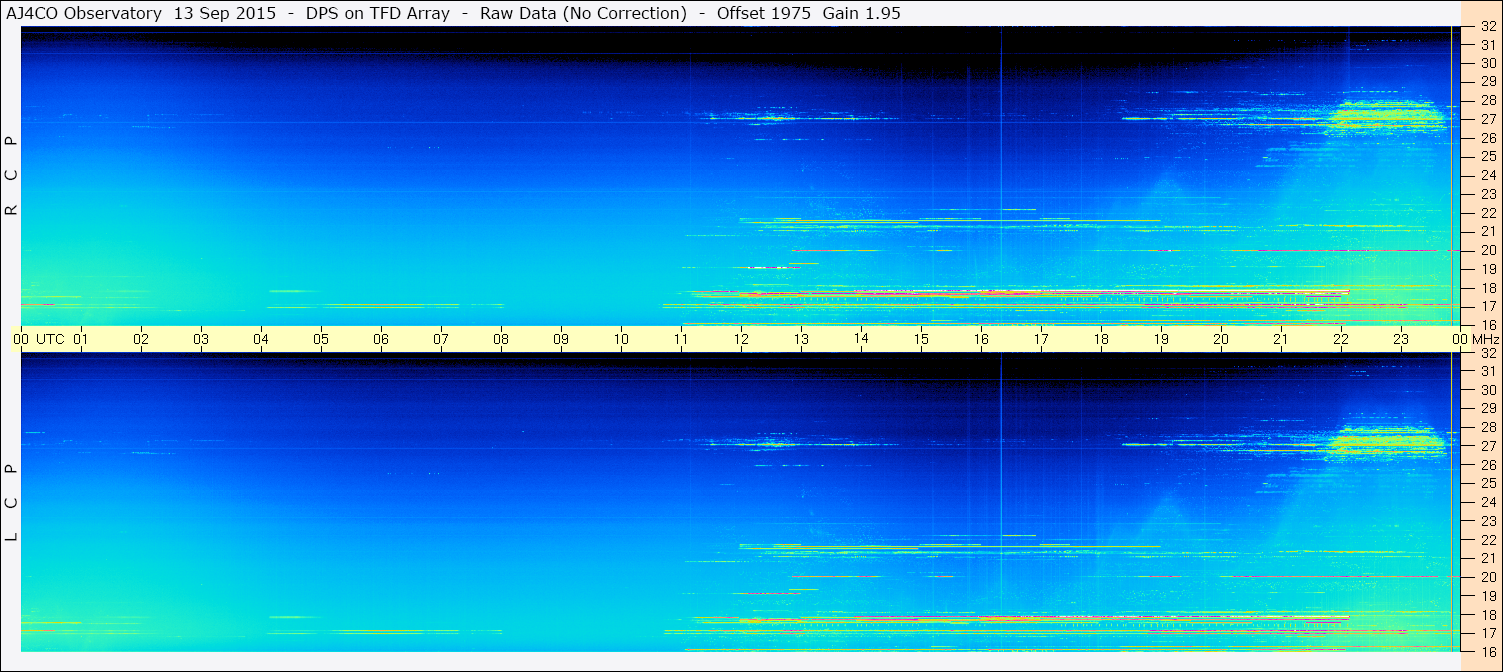Pick the 14 hour time marker
The height and width of the screenshot is (672, 1503).
(861, 339)
